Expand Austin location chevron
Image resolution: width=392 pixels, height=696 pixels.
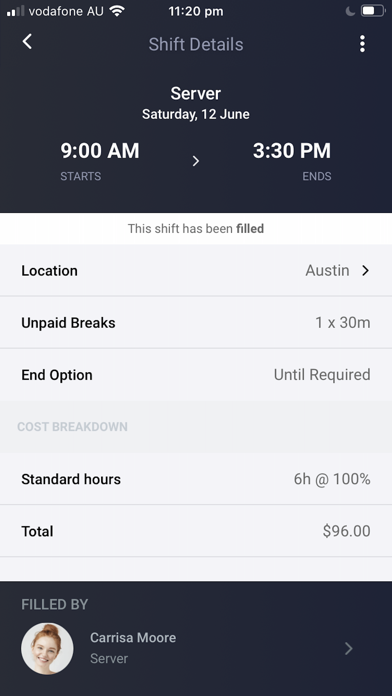(365, 270)
